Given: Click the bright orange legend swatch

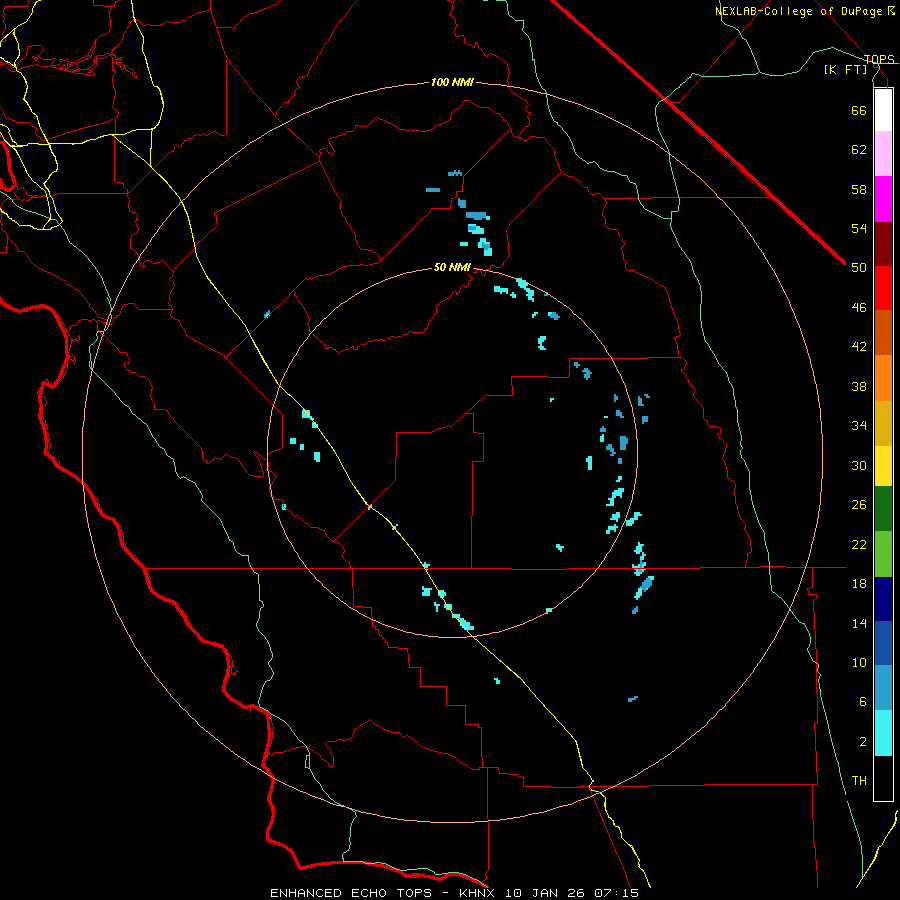Looking at the screenshot, I should [883, 378].
